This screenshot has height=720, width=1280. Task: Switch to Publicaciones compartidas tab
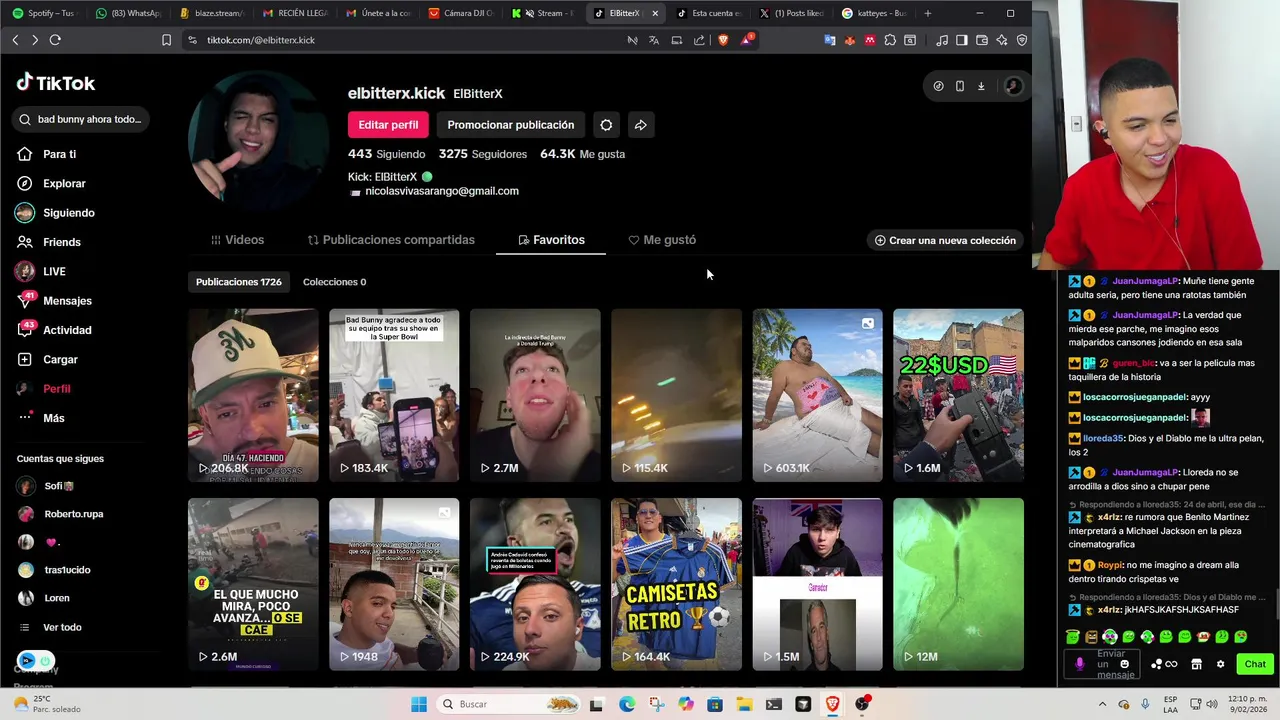[x=391, y=240]
